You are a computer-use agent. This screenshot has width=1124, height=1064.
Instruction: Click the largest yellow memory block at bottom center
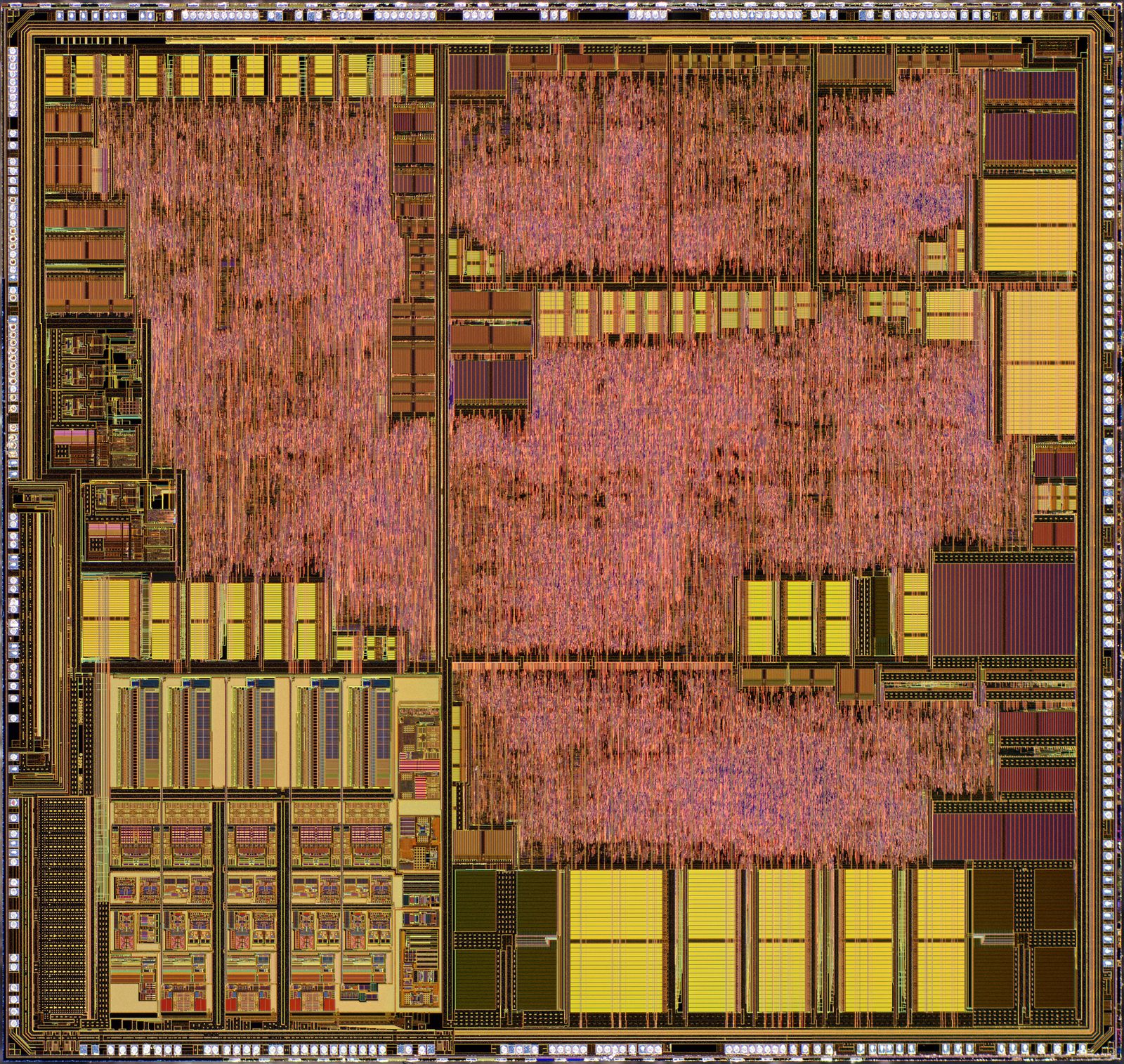point(616,941)
